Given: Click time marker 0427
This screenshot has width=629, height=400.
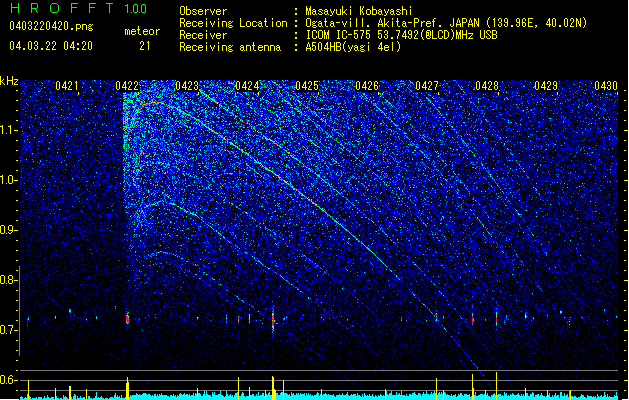Looking at the screenshot, I should [x=427, y=86].
